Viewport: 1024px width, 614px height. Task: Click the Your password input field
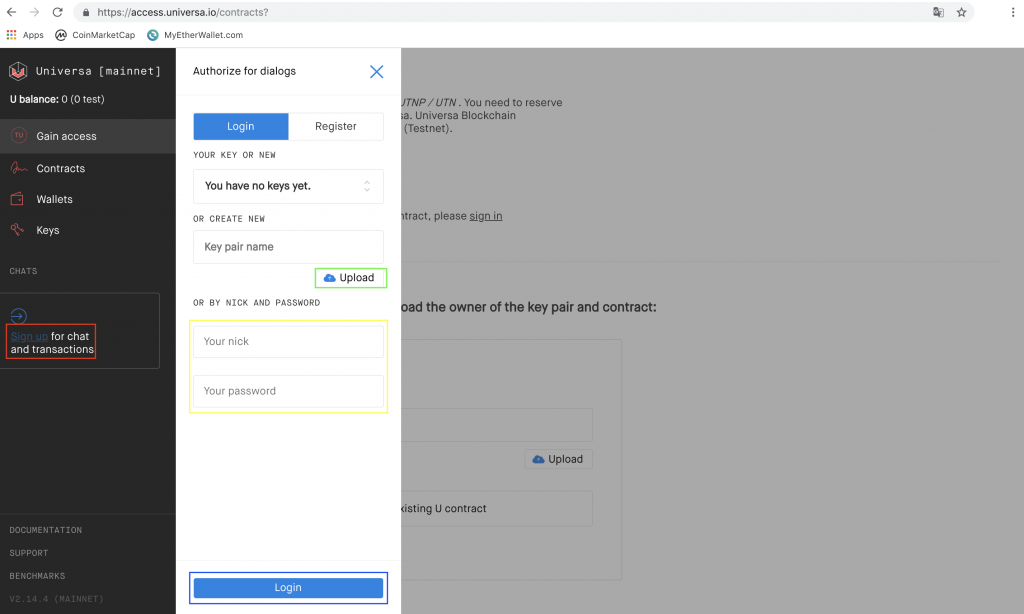[288, 391]
